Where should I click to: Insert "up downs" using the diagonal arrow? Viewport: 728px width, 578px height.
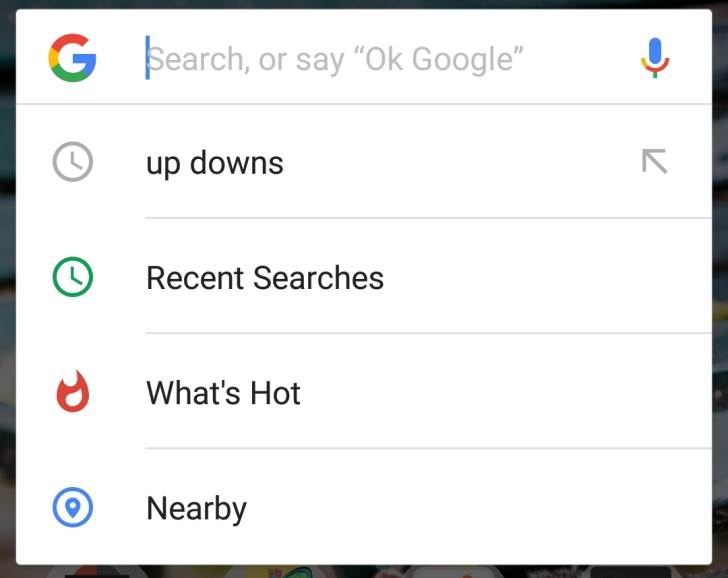(x=654, y=162)
